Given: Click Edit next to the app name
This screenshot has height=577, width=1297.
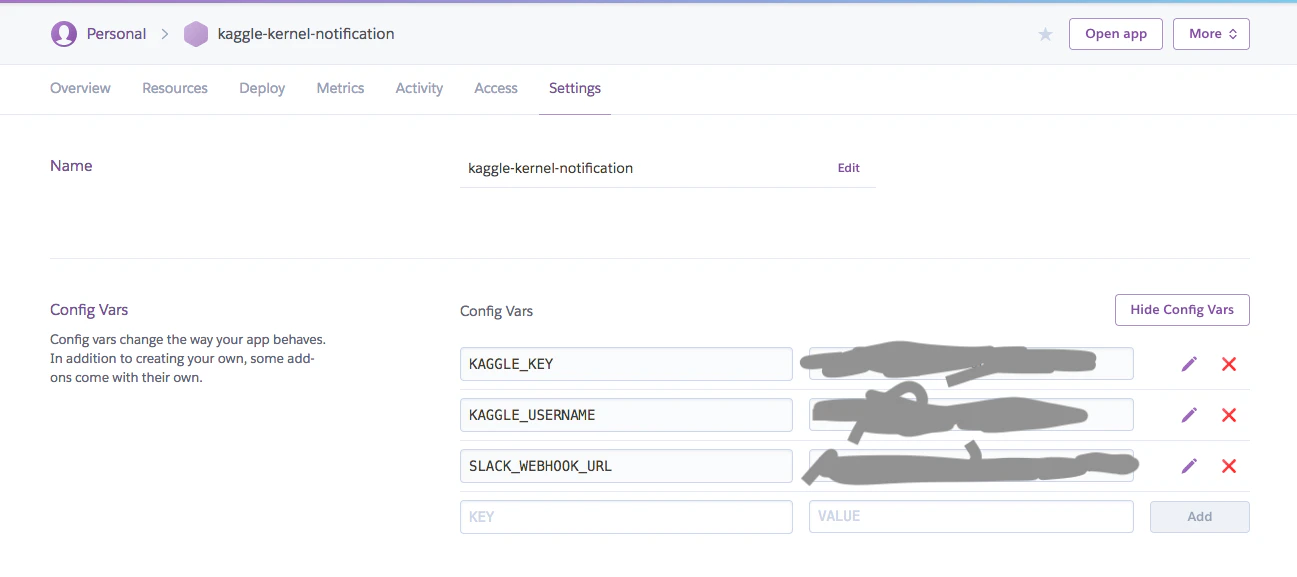Looking at the screenshot, I should pyautogui.click(x=848, y=168).
